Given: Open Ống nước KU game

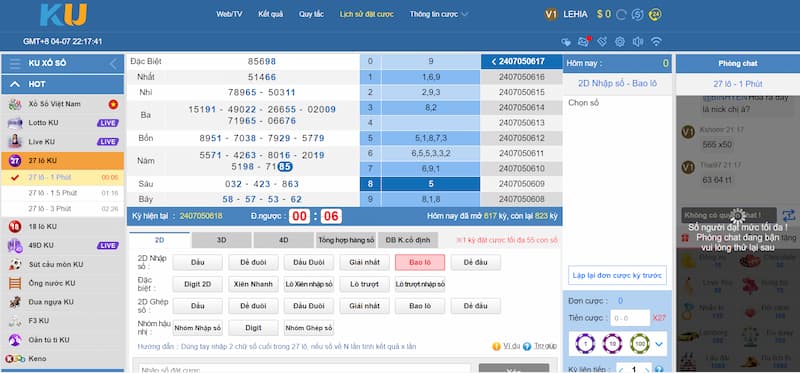Looking at the screenshot, I should 63,283.
